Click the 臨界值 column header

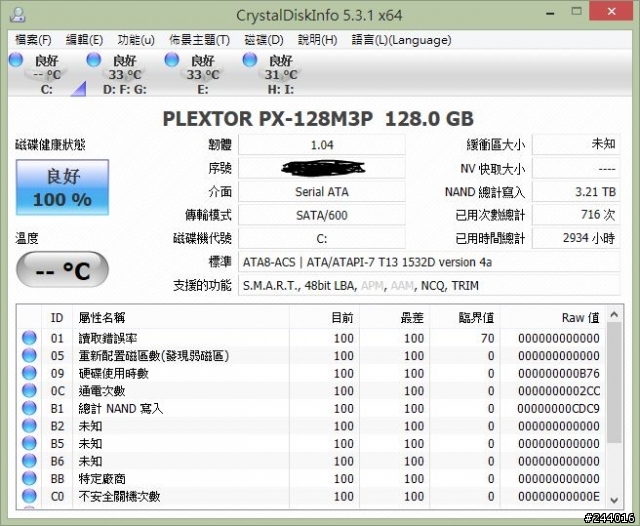pos(465,317)
